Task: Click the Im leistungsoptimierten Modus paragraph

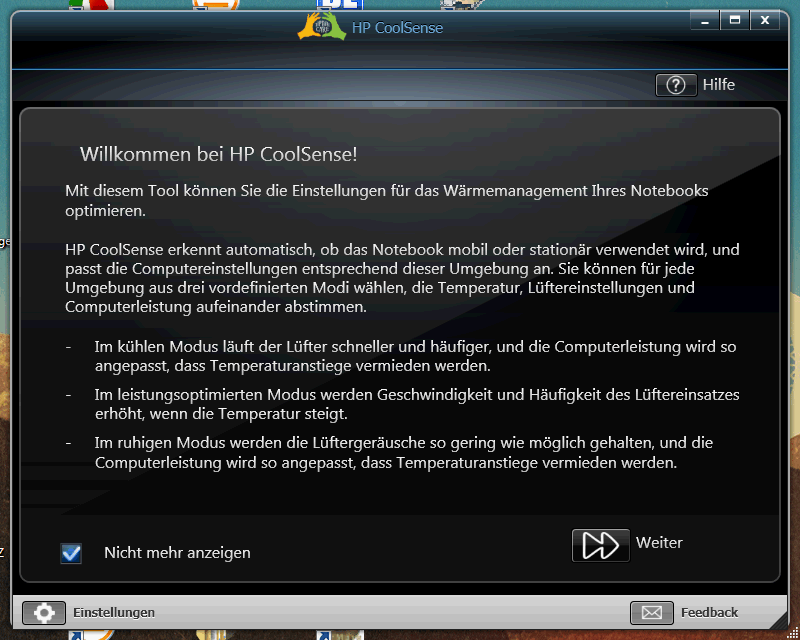Action: coord(417,404)
